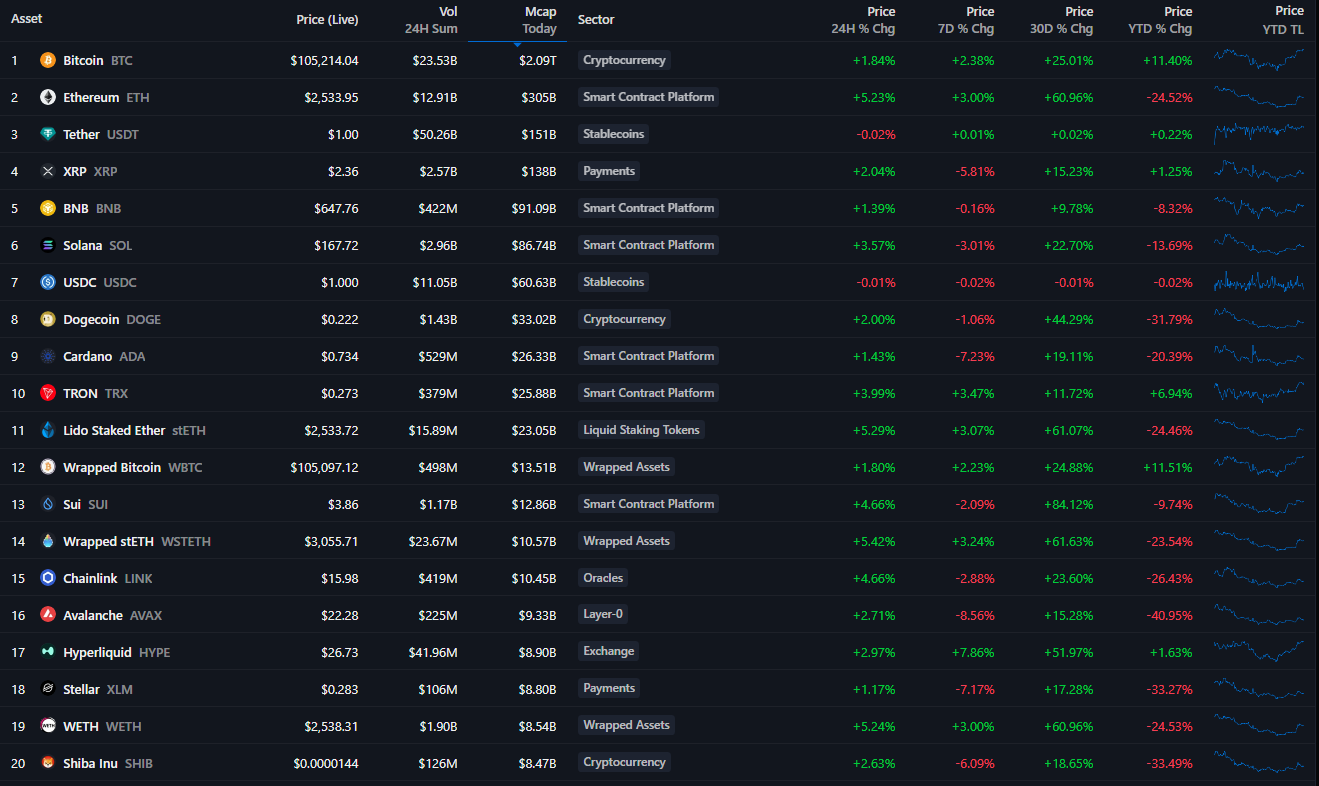Click Tether's Stablecoins sector tag
The height and width of the screenshot is (786, 1319).
tap(614, 134)
